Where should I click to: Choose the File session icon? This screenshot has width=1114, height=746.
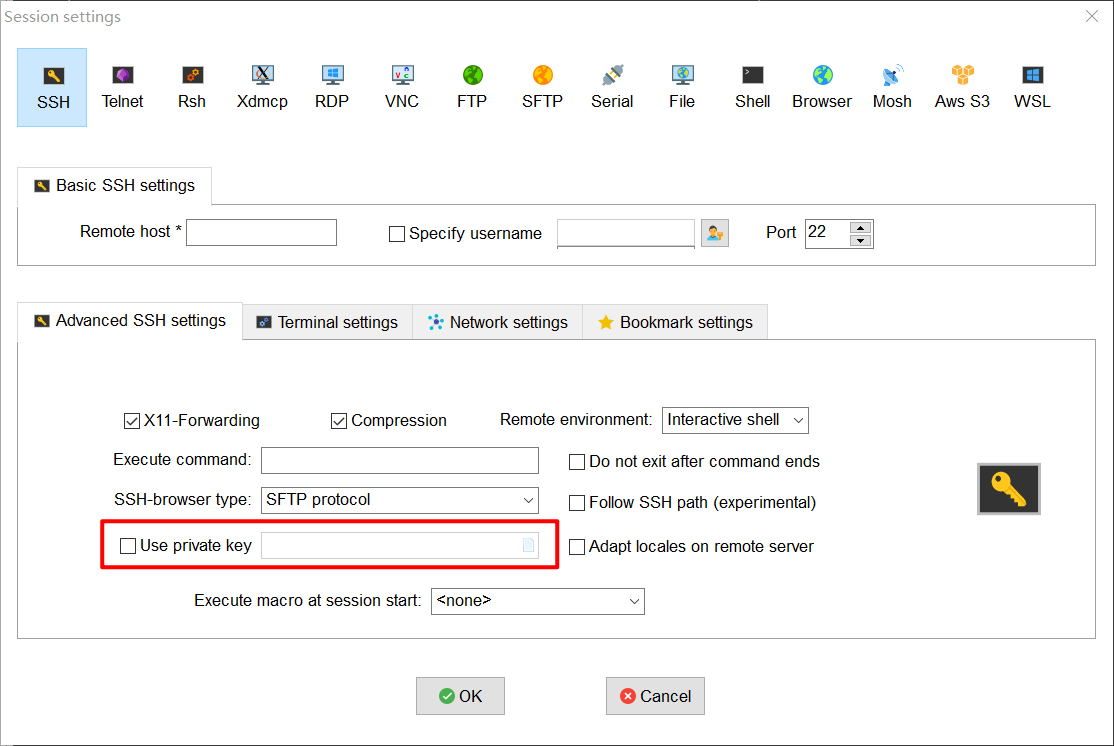682,87
